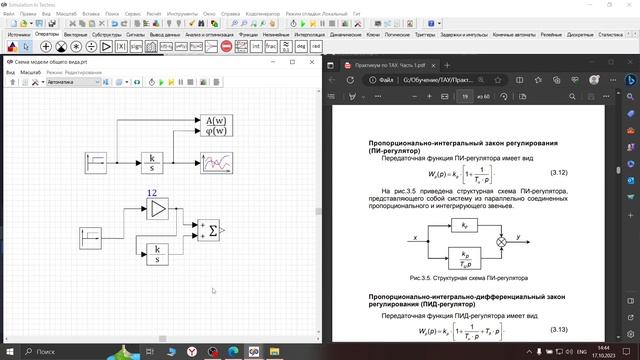Click the search icon in PDF toolbar
The width and height of the screenshot is (640, 360).
(x=572, y=97)
